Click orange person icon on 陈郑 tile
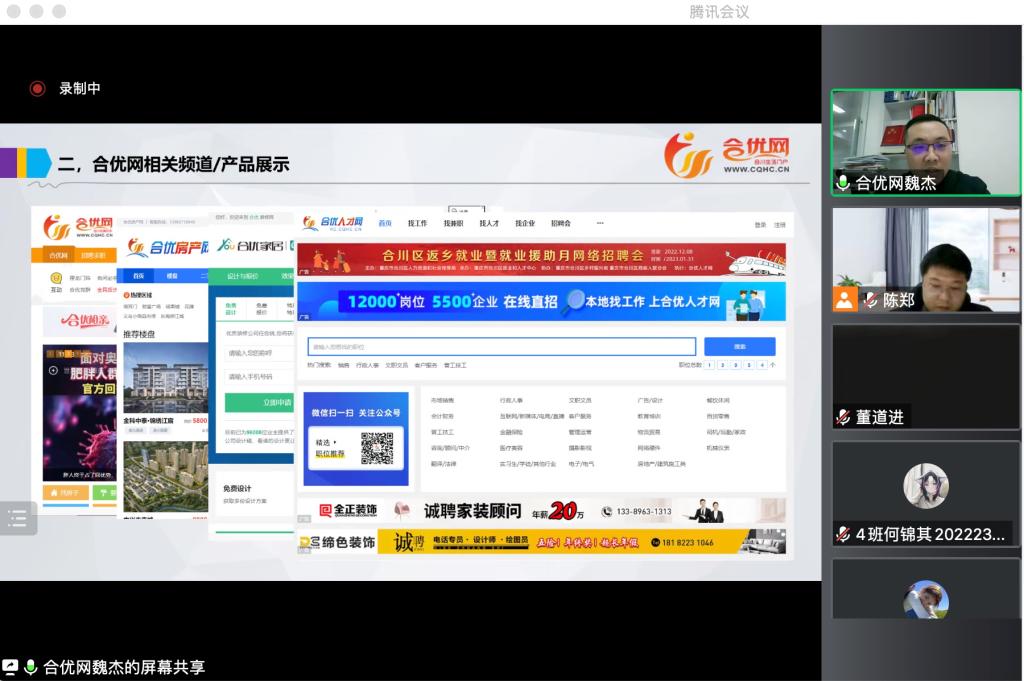This screenshot has height=681, width=1024. (844, 300)
